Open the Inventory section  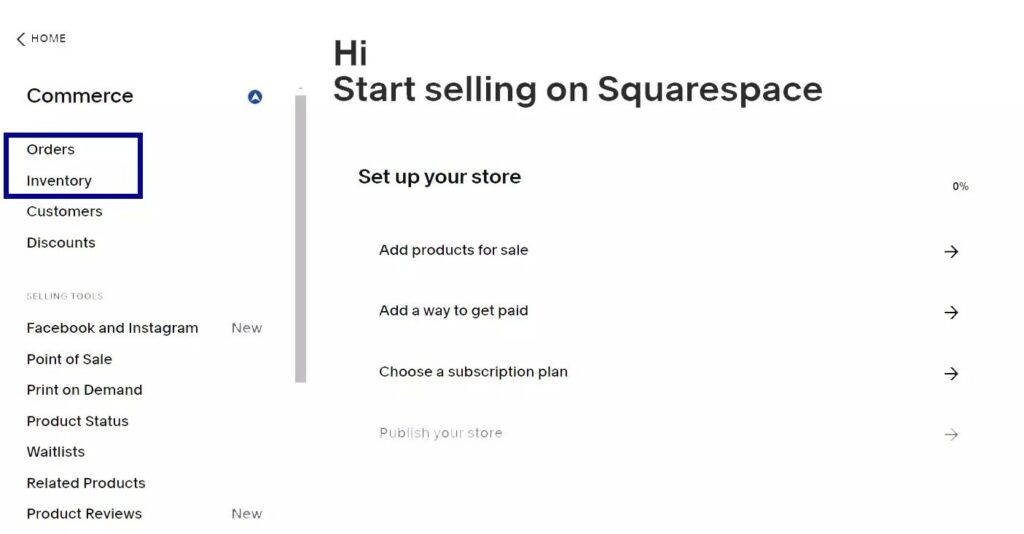pyautogui.click(x=59, y=181)
